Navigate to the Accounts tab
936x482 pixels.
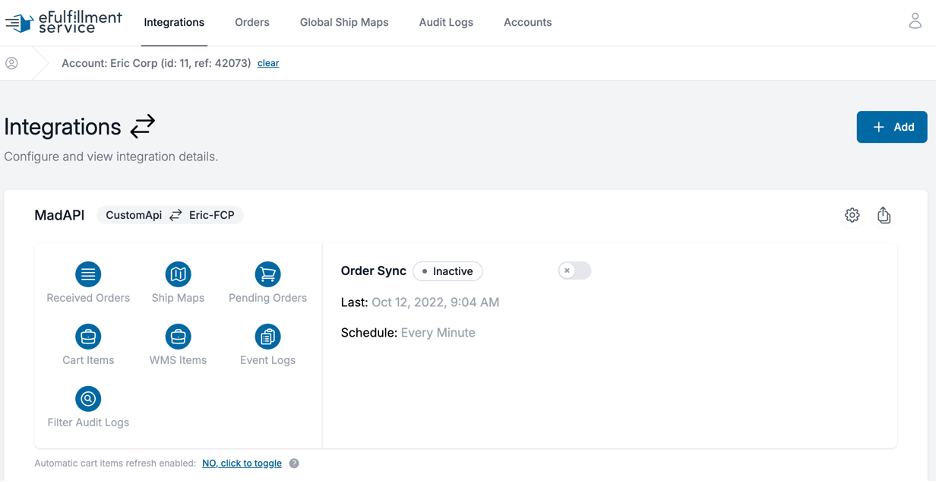click(x=528, y=23)
